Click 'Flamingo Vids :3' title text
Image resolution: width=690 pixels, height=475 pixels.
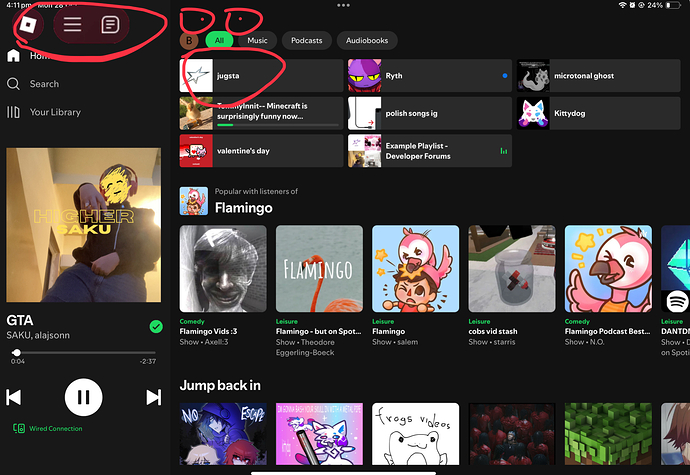[x=208, y=331]
